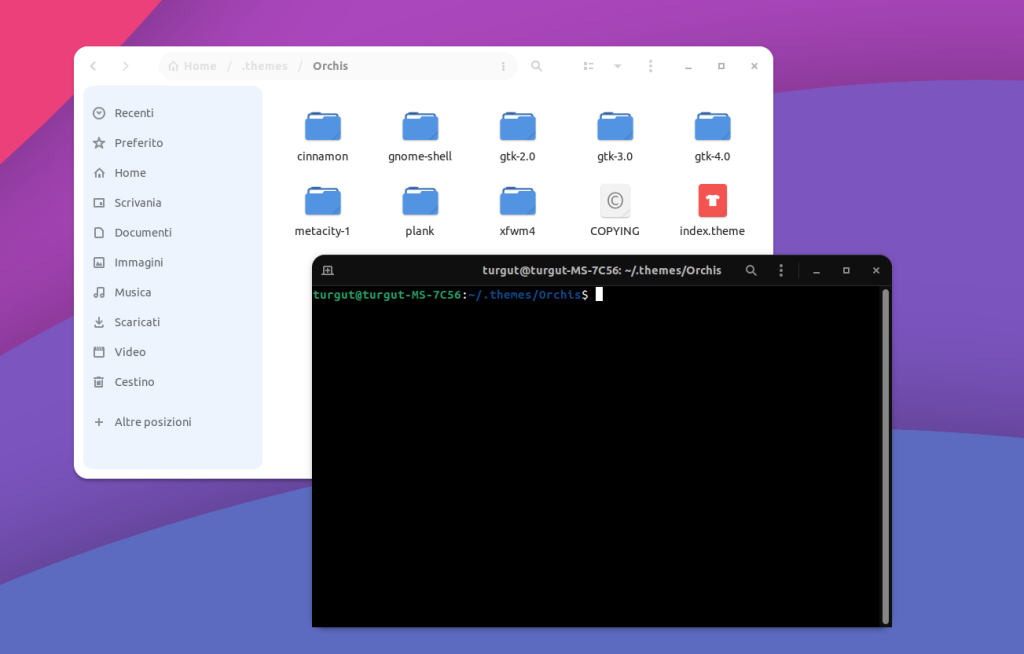1024x654 pixels.
Task: Open new tab button in terminal
Action: click(x=328, y=271)
